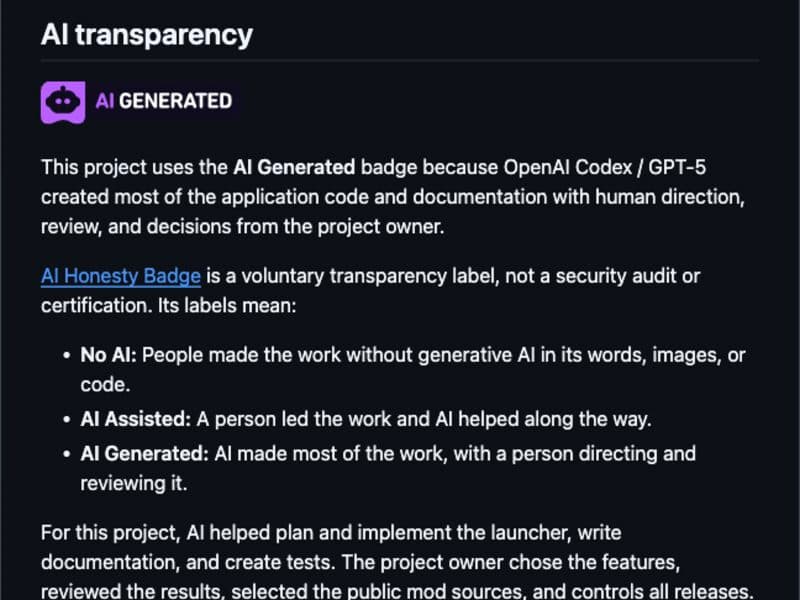This screenshot has width=800, height=600.
Task: Click the purple robot badge icon
Action: tap(63, 102)
